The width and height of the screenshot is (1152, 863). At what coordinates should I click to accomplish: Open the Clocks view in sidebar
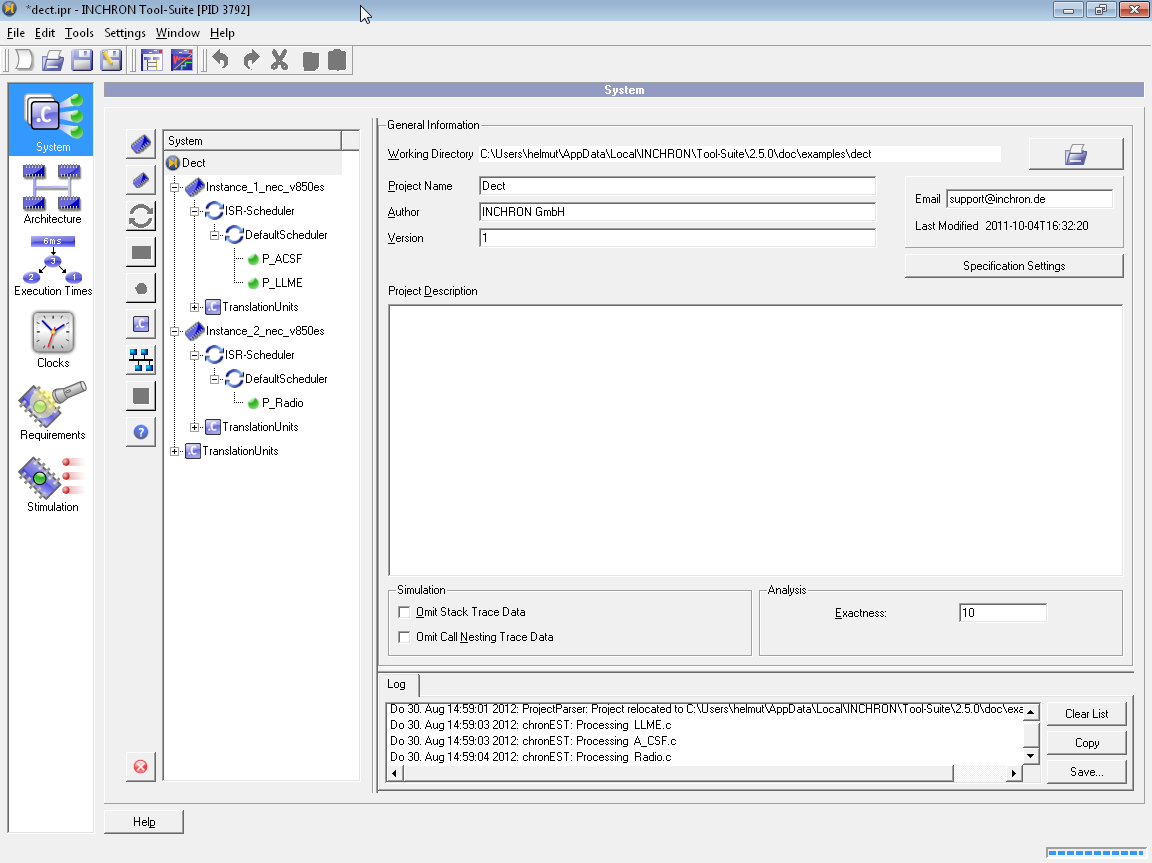53,339
